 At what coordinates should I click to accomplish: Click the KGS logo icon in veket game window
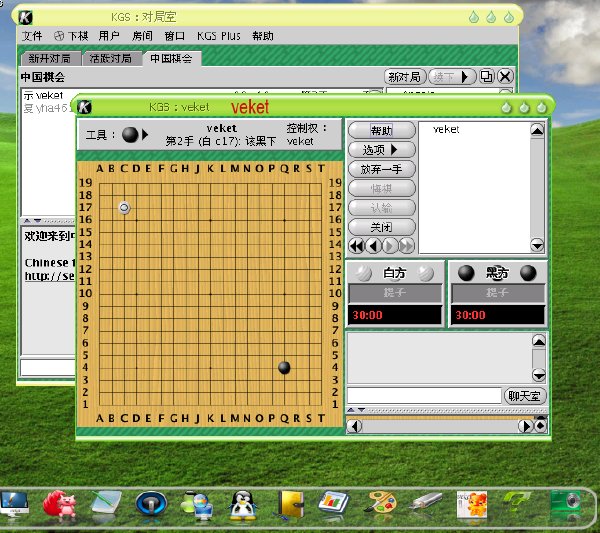(x=84, y=107)
